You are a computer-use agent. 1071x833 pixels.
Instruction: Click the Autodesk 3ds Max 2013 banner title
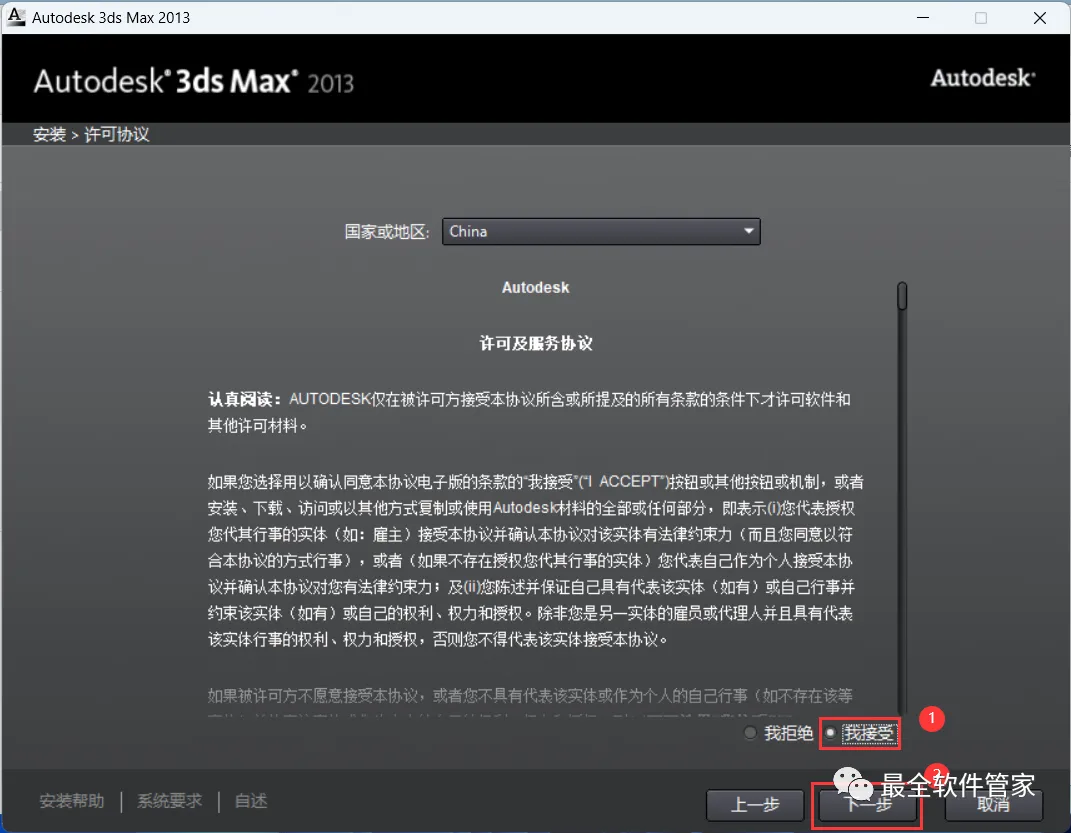(194, 81)
